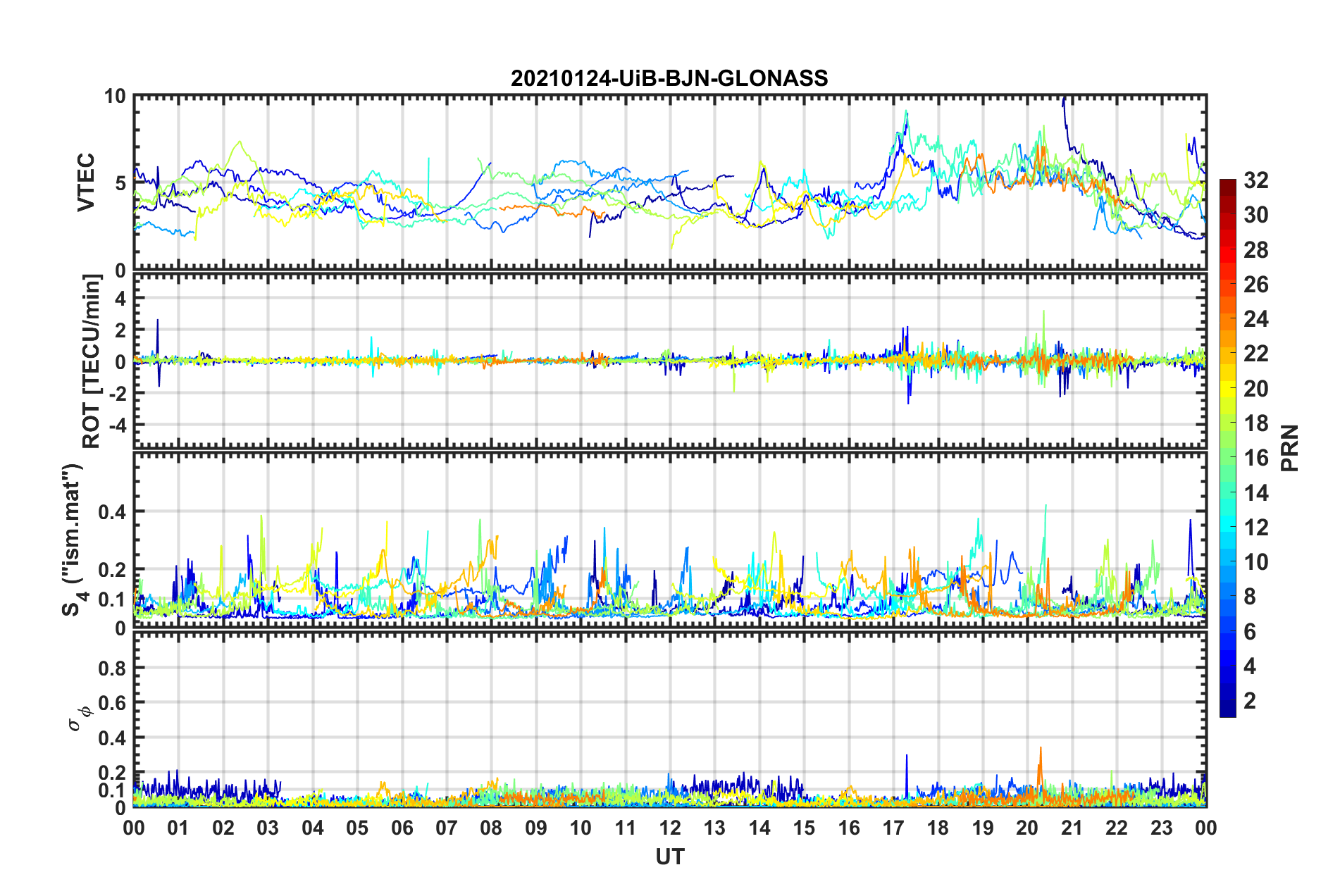Select the "5" tick on the VTEC axis

click(x=120, y=183)
